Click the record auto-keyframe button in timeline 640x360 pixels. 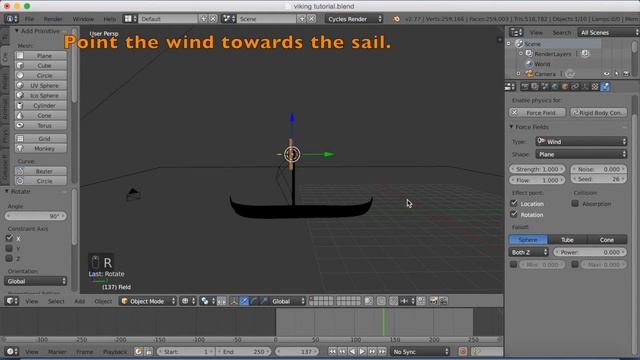(463, 351)
